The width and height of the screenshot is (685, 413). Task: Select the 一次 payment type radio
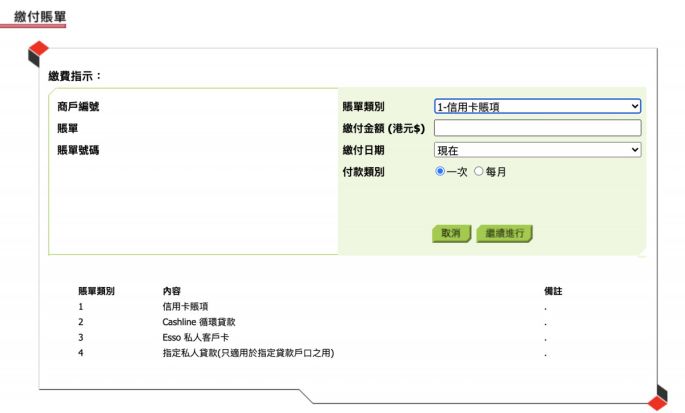pos(440,171)
